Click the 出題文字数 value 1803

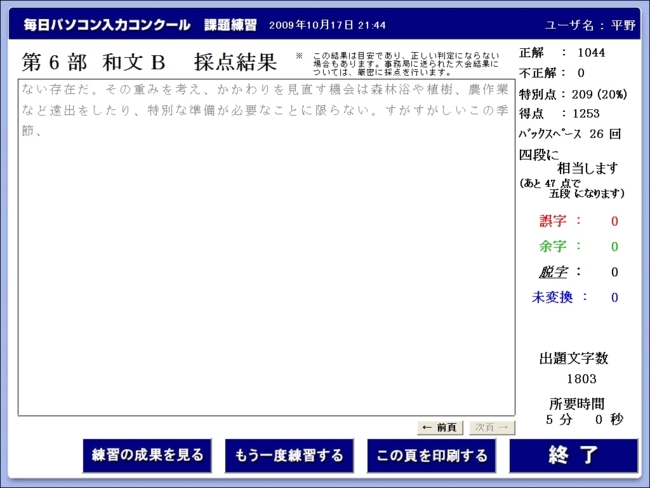click(582, 379)
